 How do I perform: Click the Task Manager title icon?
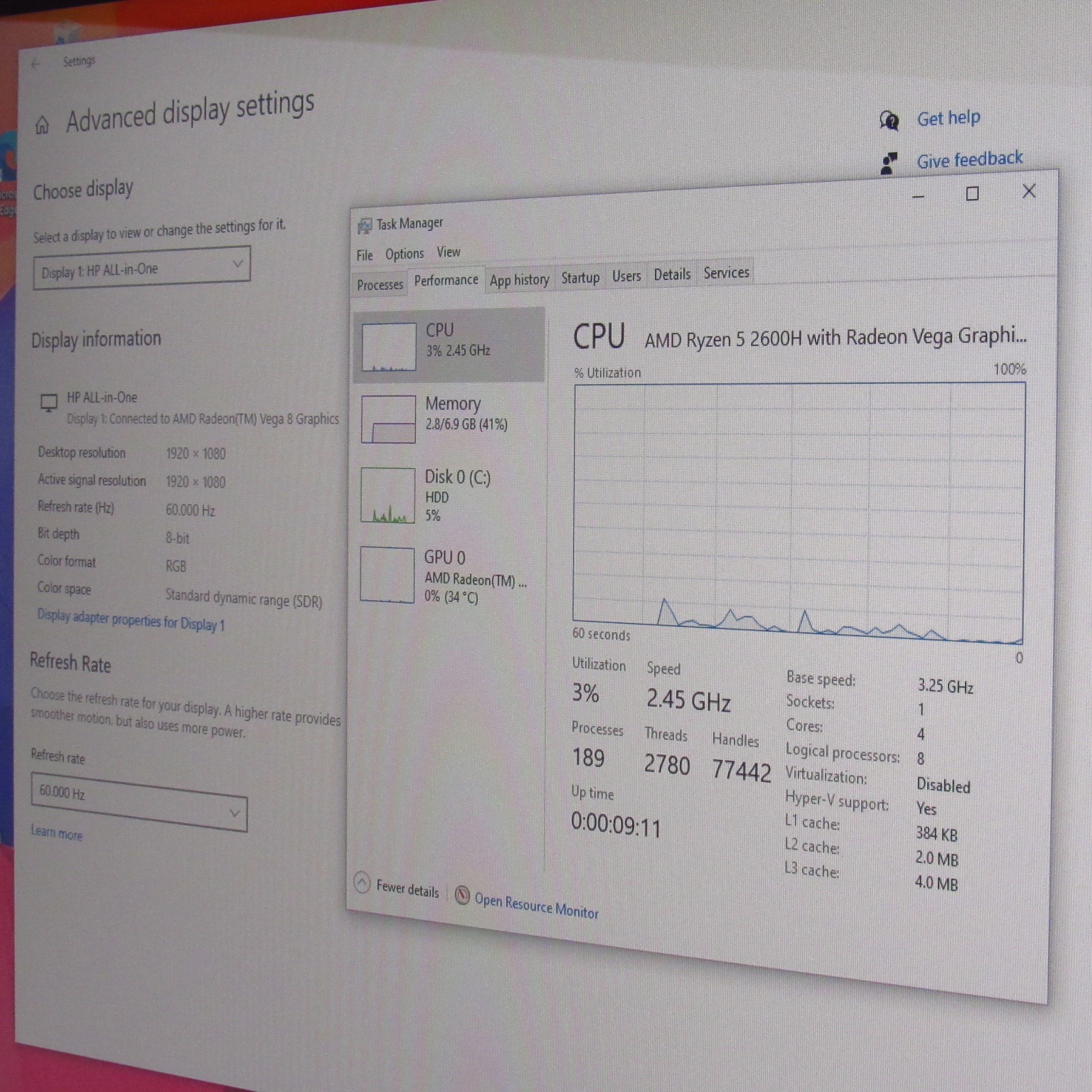pyautogui.click(x=364, y=226)
